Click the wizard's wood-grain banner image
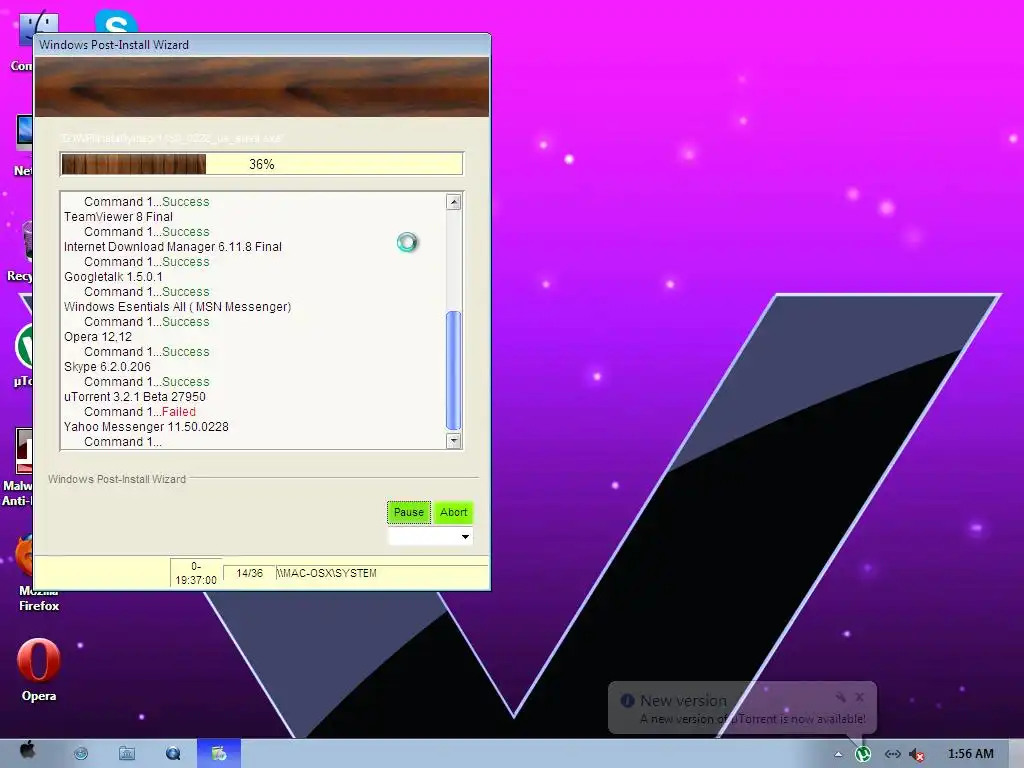Screen dimensions: 1024x768 point(262,87)
